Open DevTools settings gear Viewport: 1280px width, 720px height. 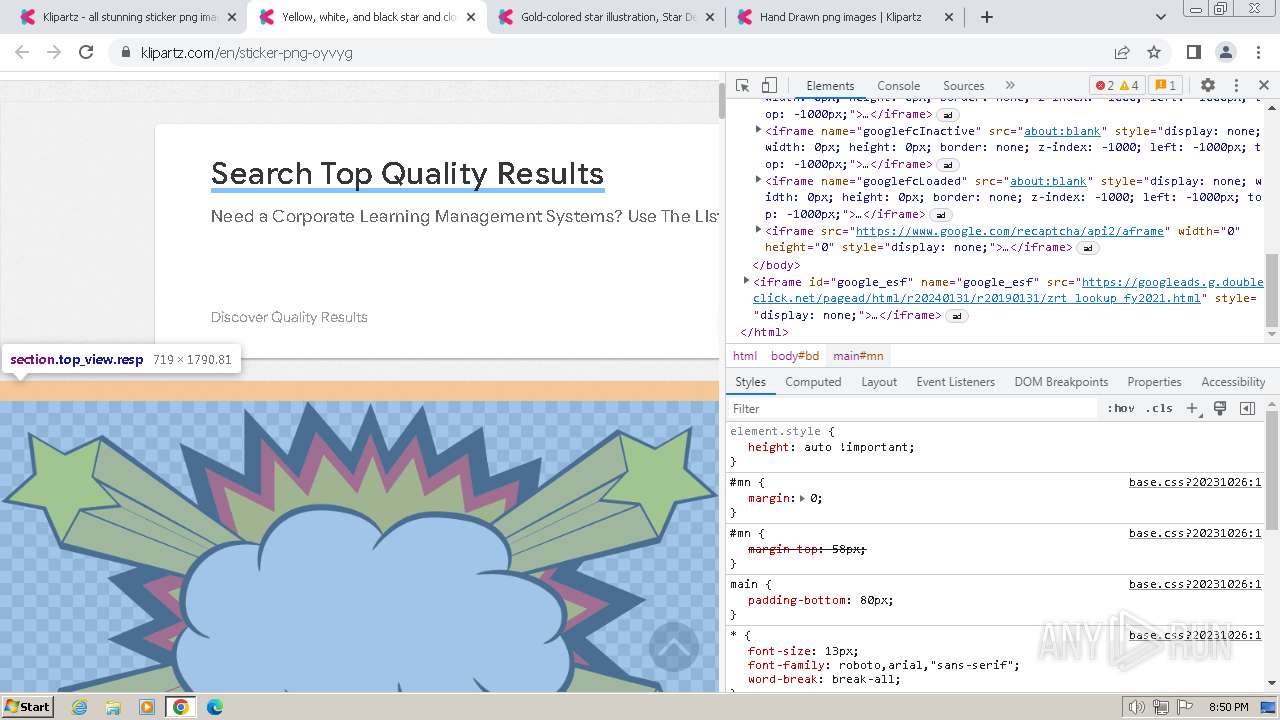(1208, 86)
